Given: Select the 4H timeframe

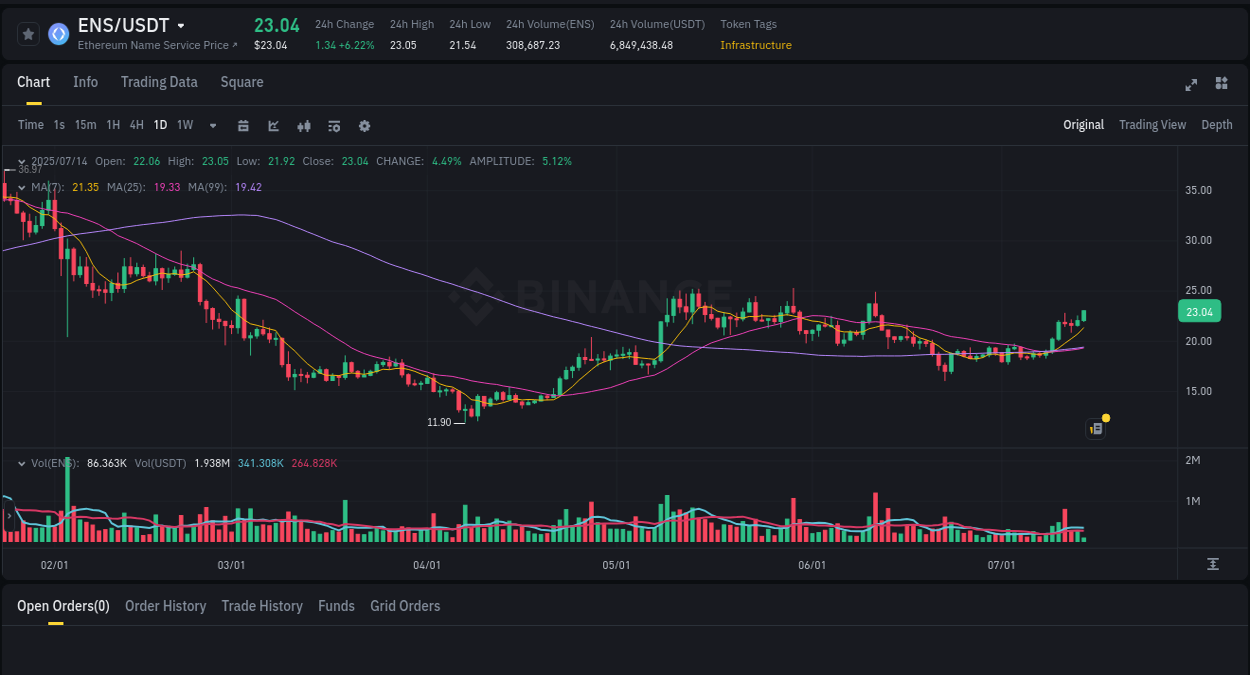Looking at the screenshot, I should (136, 126).
